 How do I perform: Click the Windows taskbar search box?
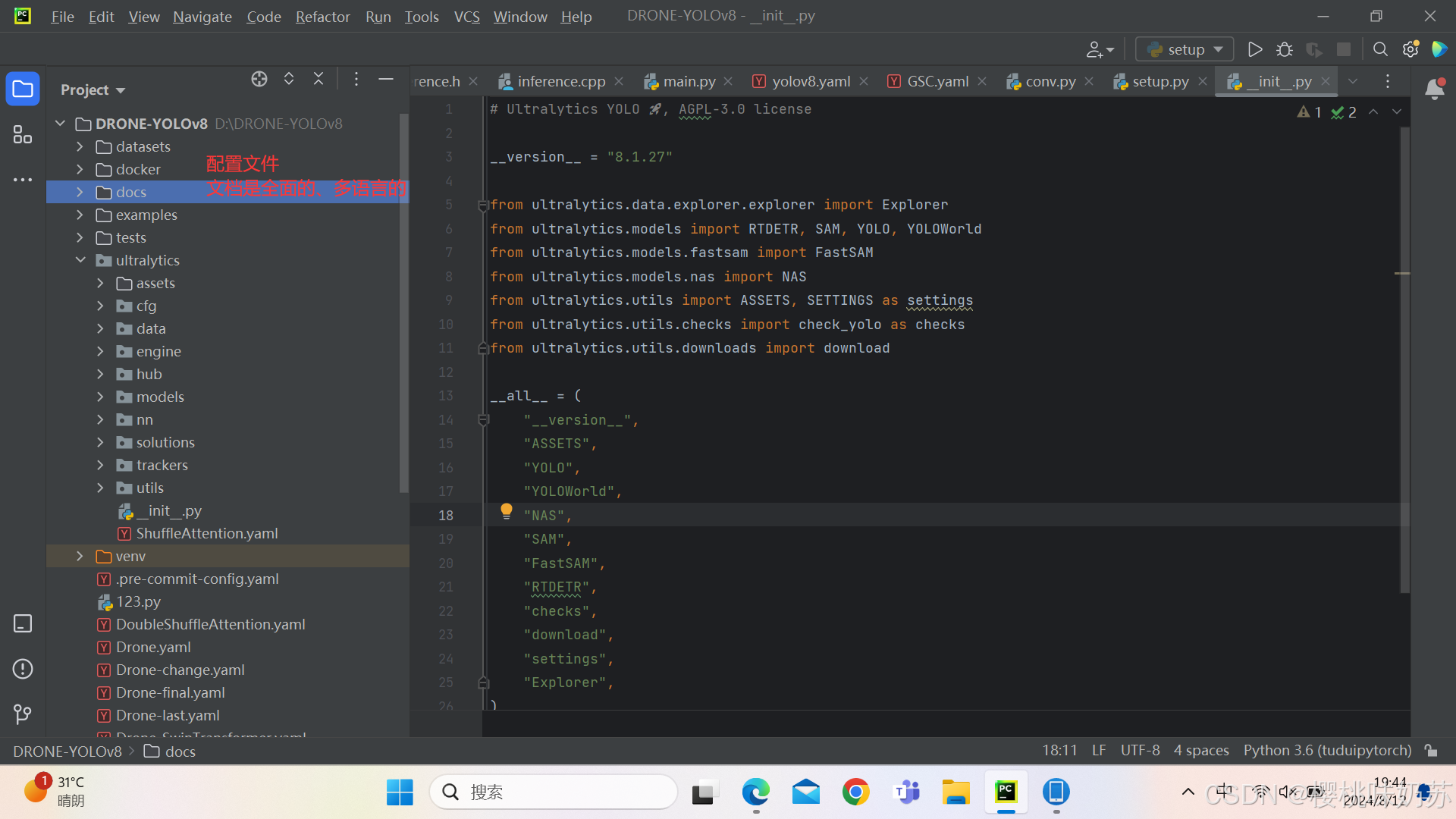554,792
